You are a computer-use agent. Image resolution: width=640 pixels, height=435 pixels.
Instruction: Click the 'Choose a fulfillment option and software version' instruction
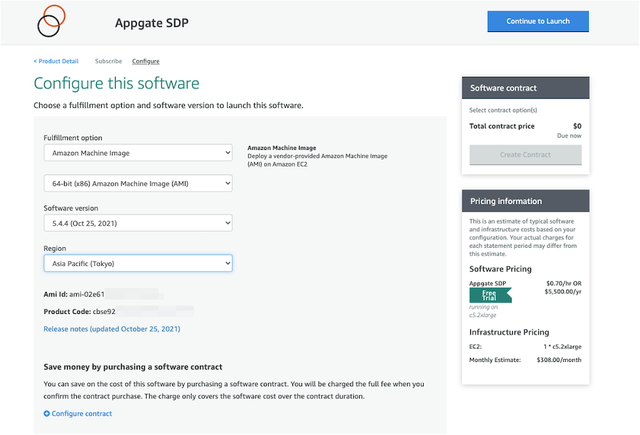168,105
